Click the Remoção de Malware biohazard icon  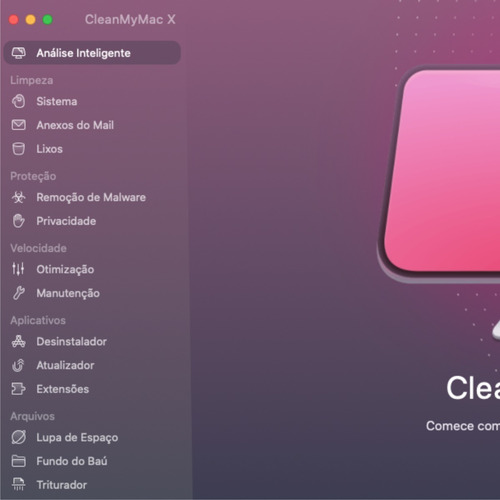(19, 197)
